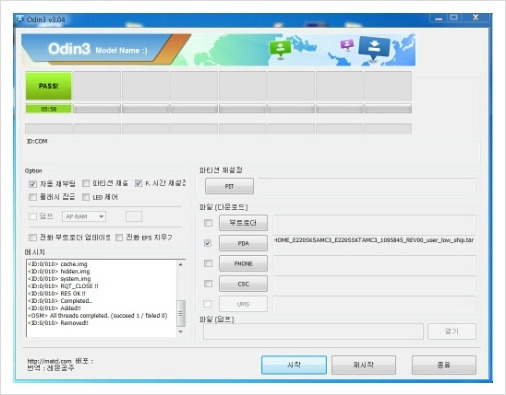This screenshot has width=506, height=395.
Task: Click the green 05:58 progress bar
Action: tap(49, 109)
